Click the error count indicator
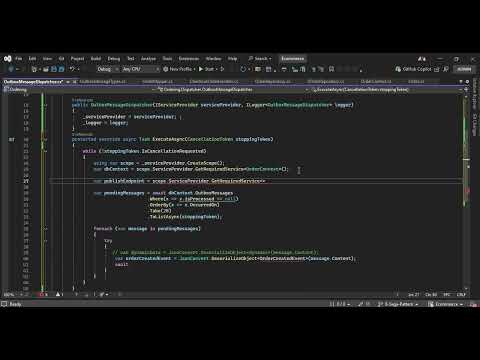The width and height of the screenshot is (480, 360). pyautogui.click(x=43, y=294)
